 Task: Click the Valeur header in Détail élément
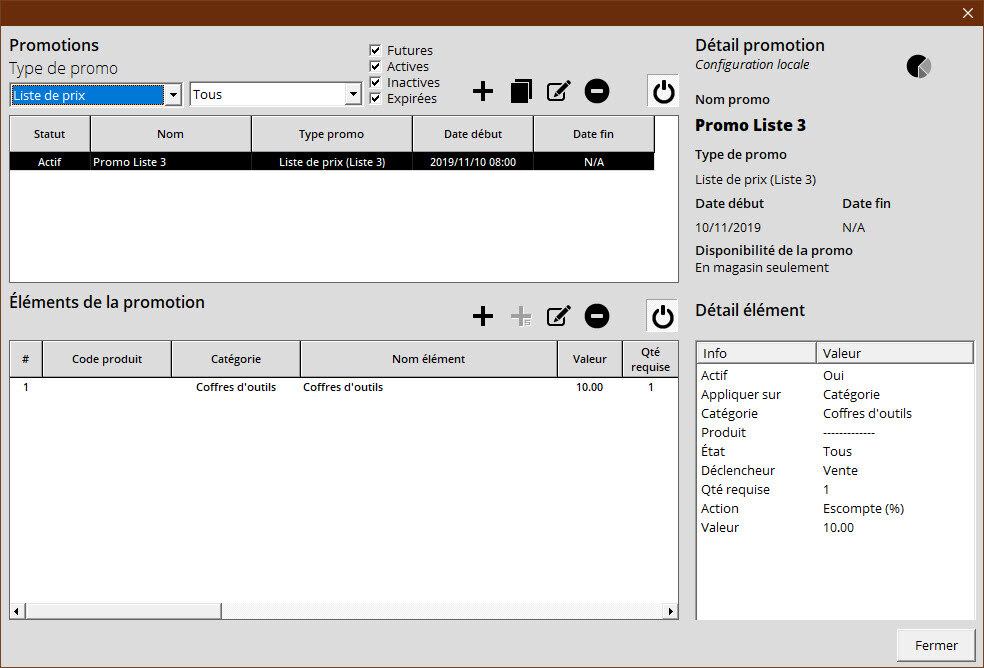pyautogui.click(x=895, y=353)
